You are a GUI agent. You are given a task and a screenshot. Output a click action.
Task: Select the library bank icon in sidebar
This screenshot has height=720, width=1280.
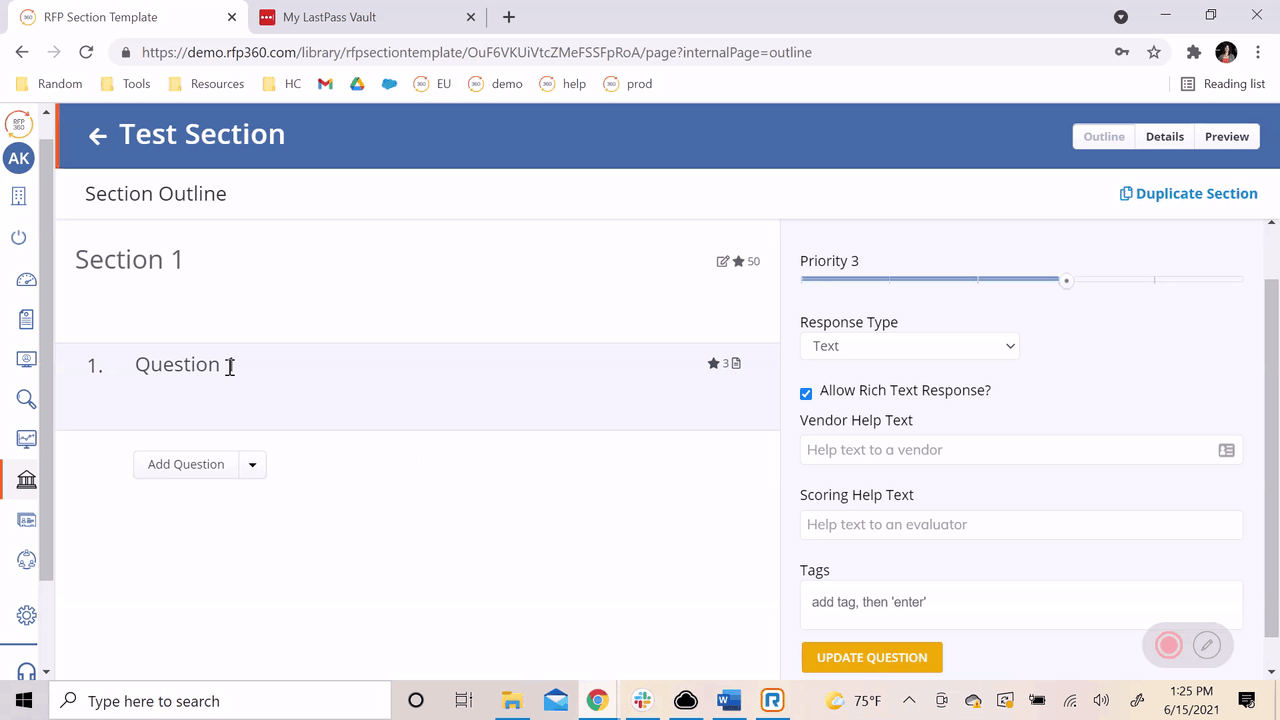click(27, 480)
